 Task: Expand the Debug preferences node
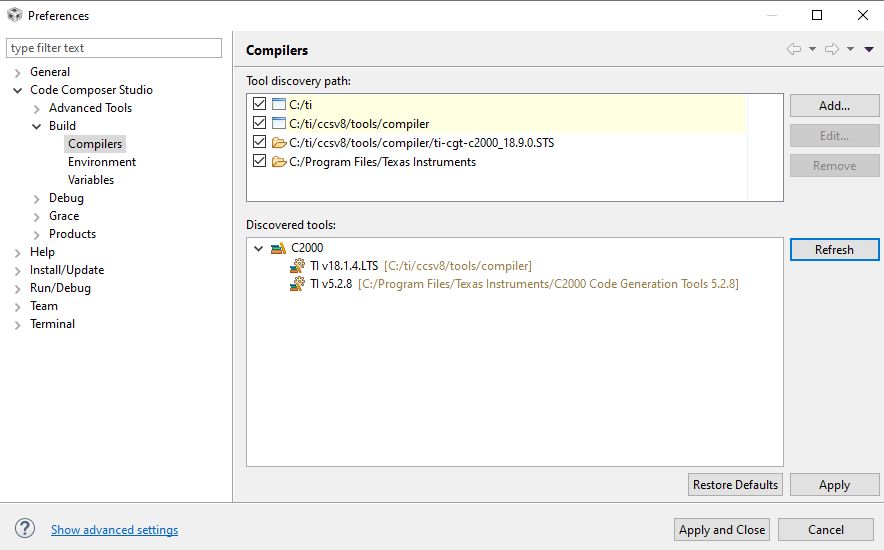tap(37, 198)
